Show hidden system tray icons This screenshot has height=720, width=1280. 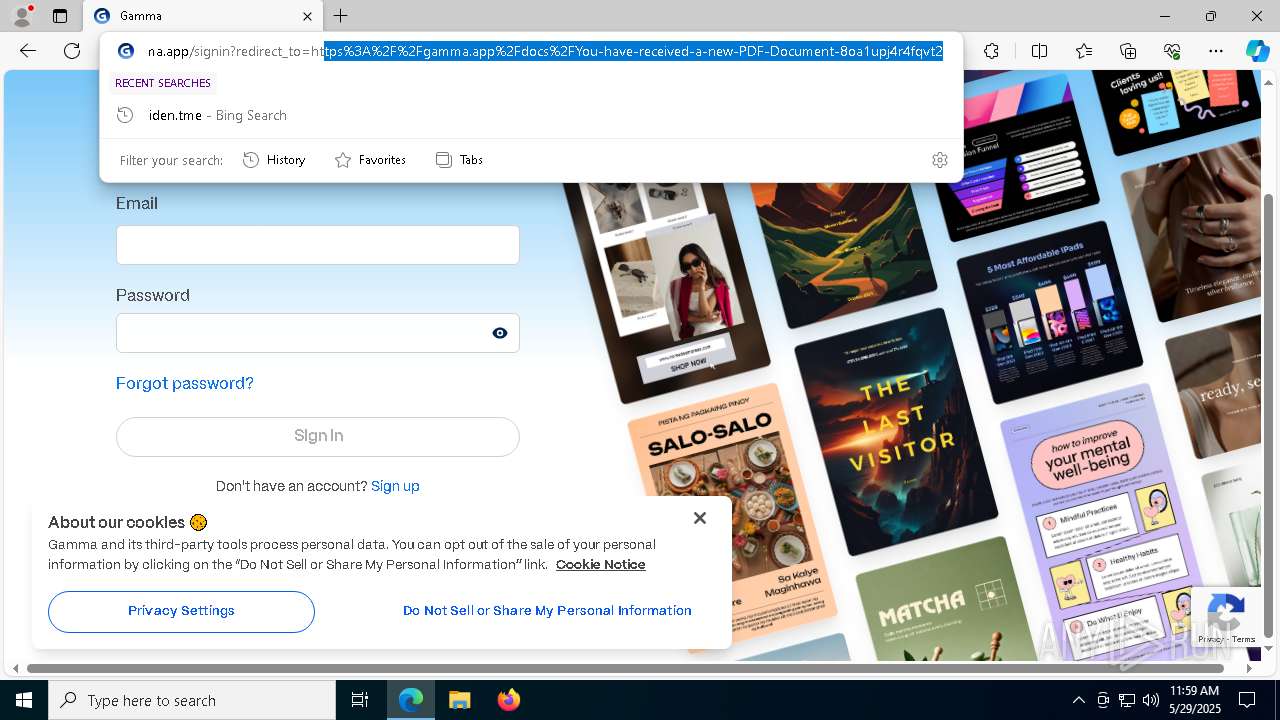pyautogui.click(x=1078, y=700)
